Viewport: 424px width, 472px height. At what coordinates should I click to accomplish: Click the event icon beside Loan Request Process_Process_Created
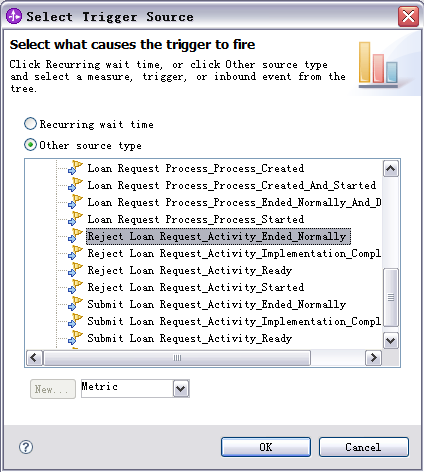pos(75,168)
